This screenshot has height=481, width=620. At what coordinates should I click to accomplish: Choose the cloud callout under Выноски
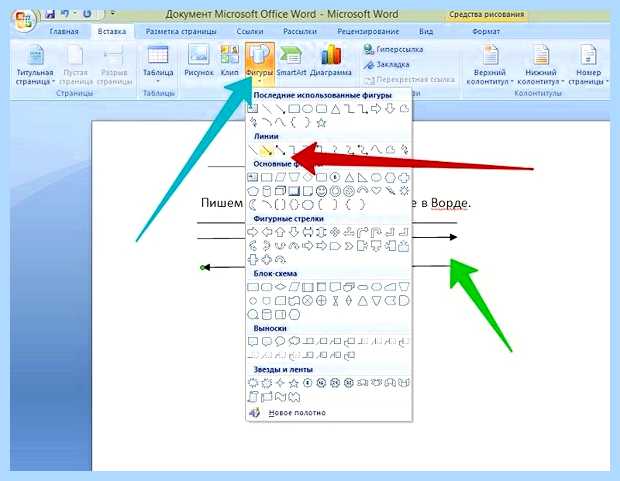point(294,341)
